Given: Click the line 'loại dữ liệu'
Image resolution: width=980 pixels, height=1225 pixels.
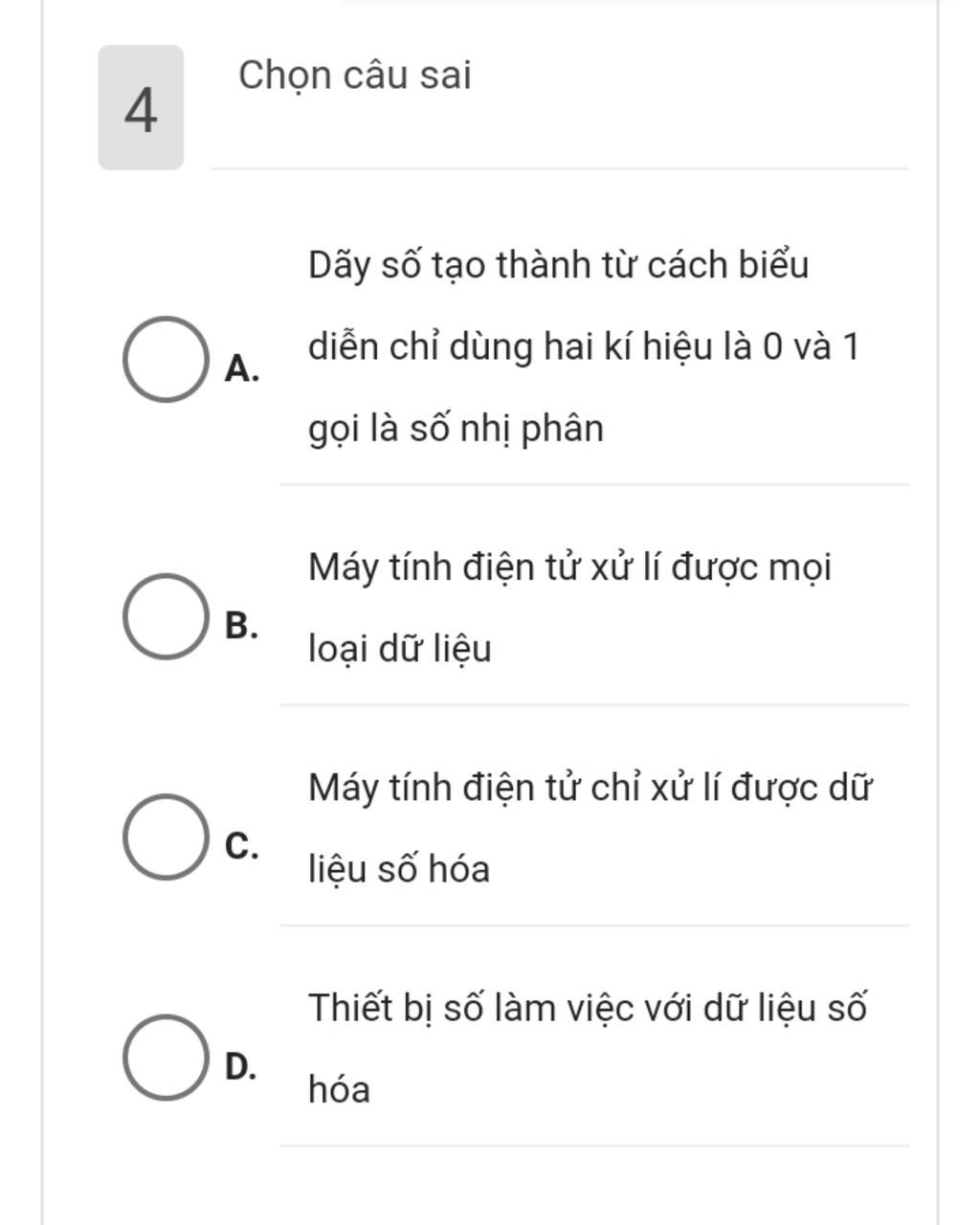Looking at the screenshot, I should click(399, 650).
